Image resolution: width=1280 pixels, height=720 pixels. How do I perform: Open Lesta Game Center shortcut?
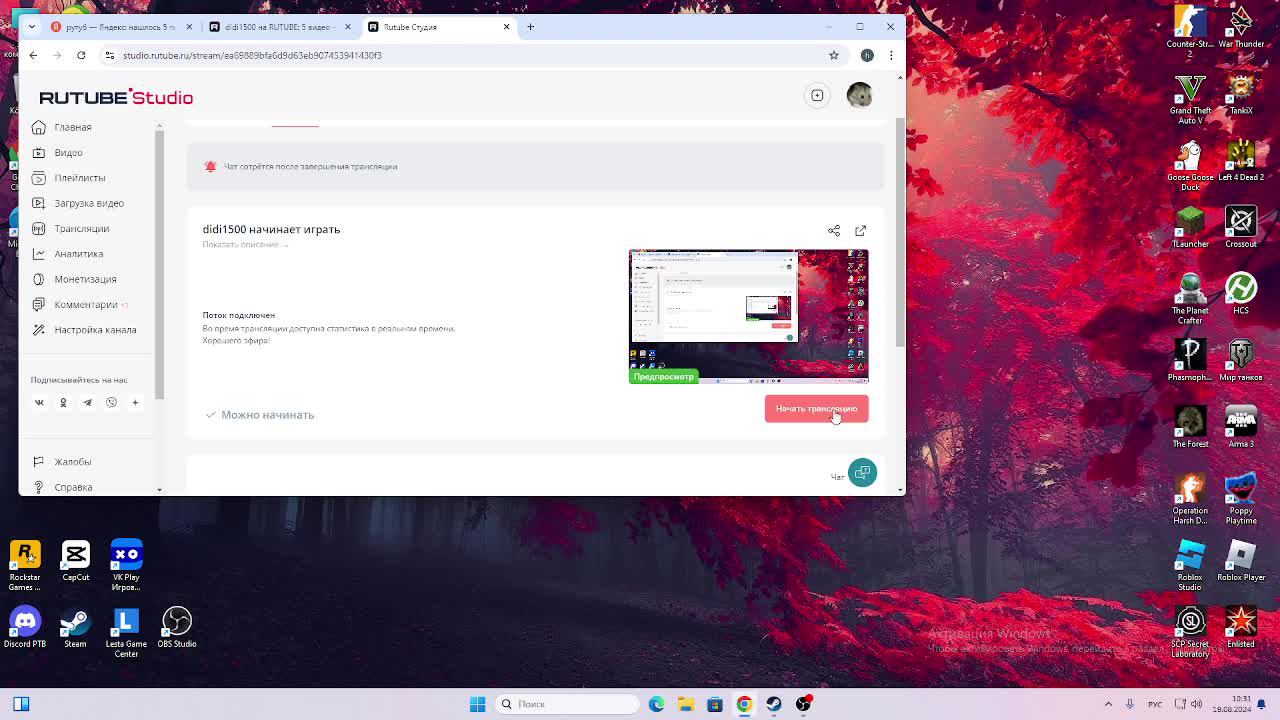pyautogui.click(x=126, y=633)
